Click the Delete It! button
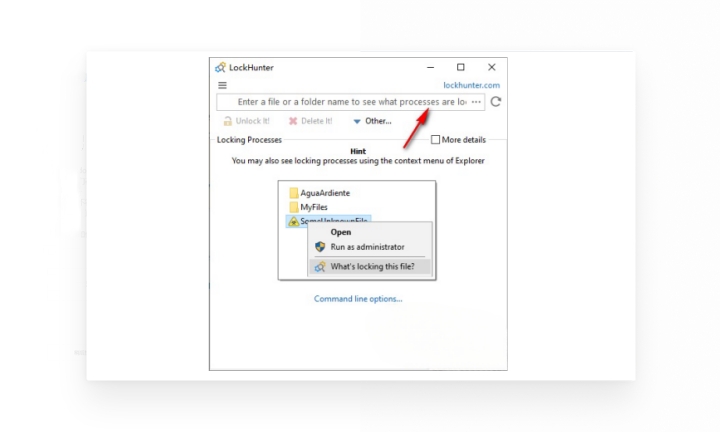 tap(310, 121)
